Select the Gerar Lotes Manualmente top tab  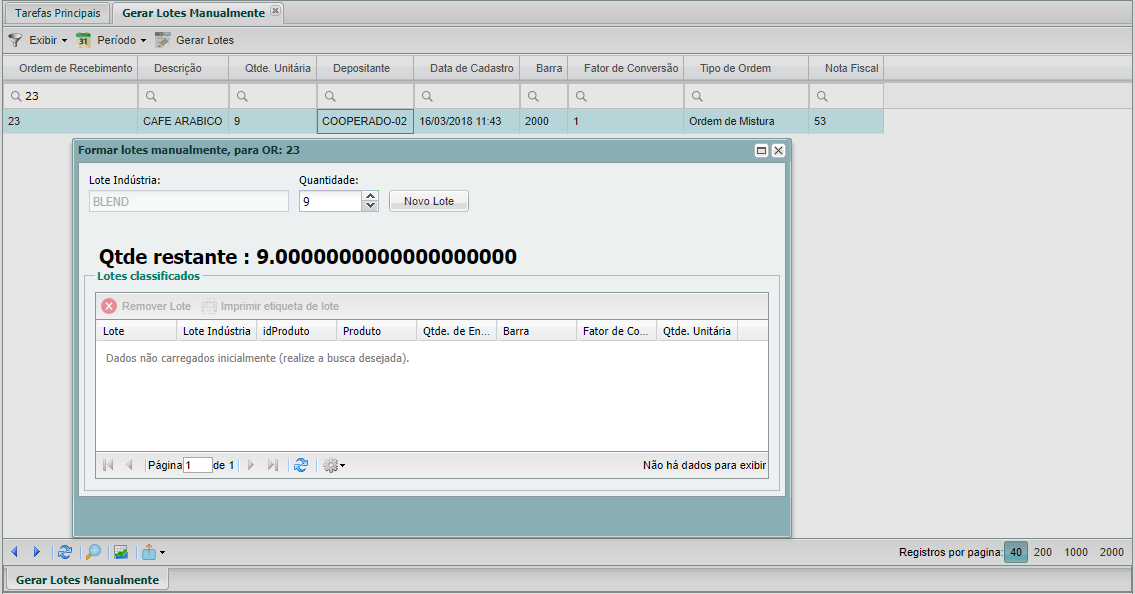pos(193,13)
